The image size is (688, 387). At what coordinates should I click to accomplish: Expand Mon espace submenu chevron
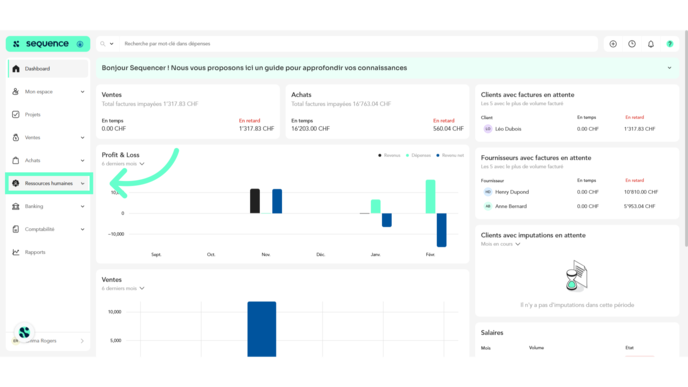(82, 92)
